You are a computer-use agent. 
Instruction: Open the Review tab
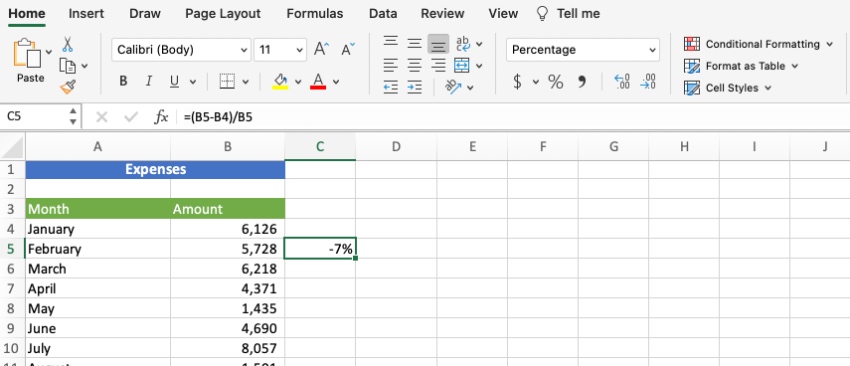[442, 14]
